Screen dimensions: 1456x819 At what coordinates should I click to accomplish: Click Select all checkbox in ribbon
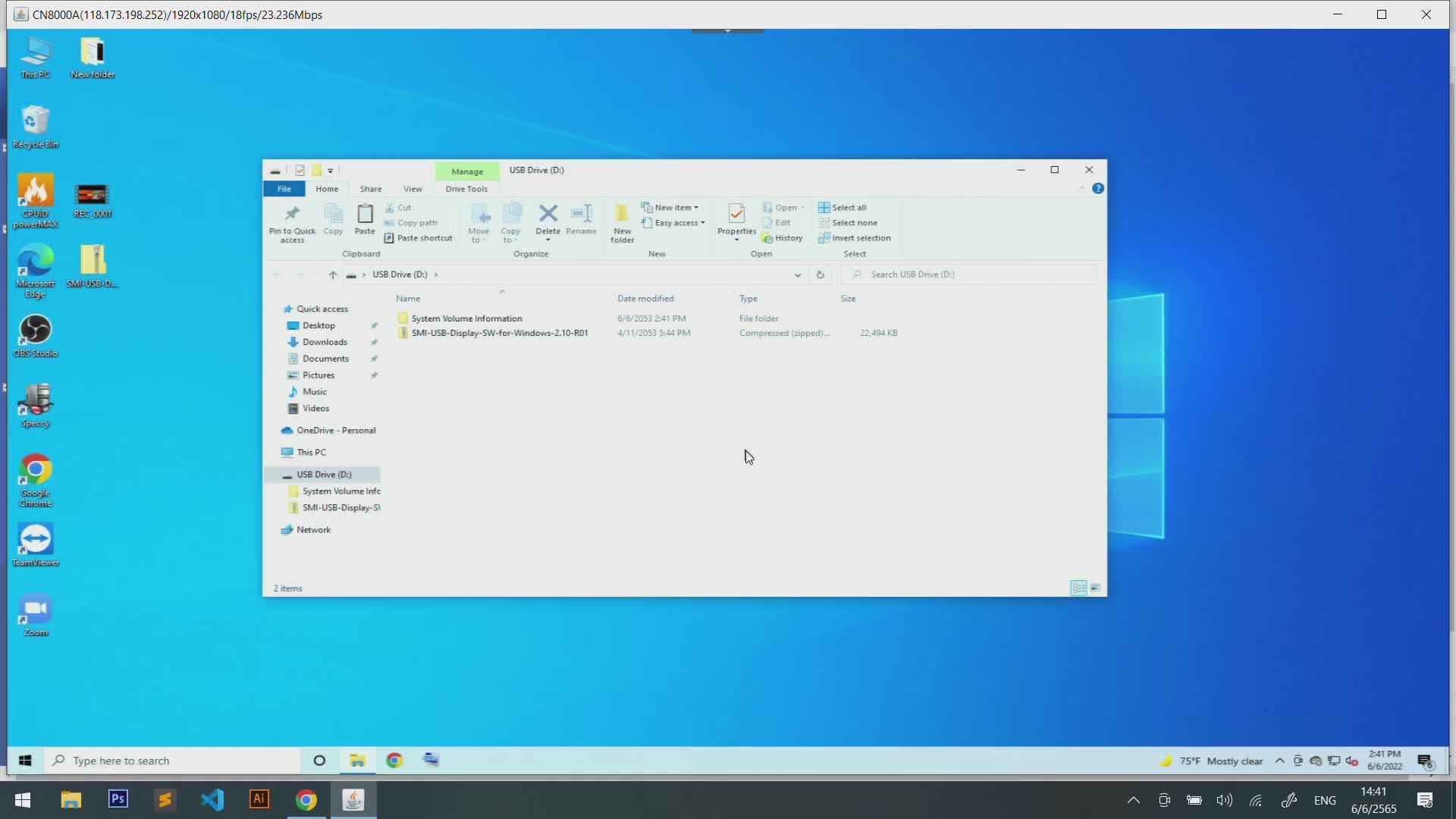tap(844, 207)
